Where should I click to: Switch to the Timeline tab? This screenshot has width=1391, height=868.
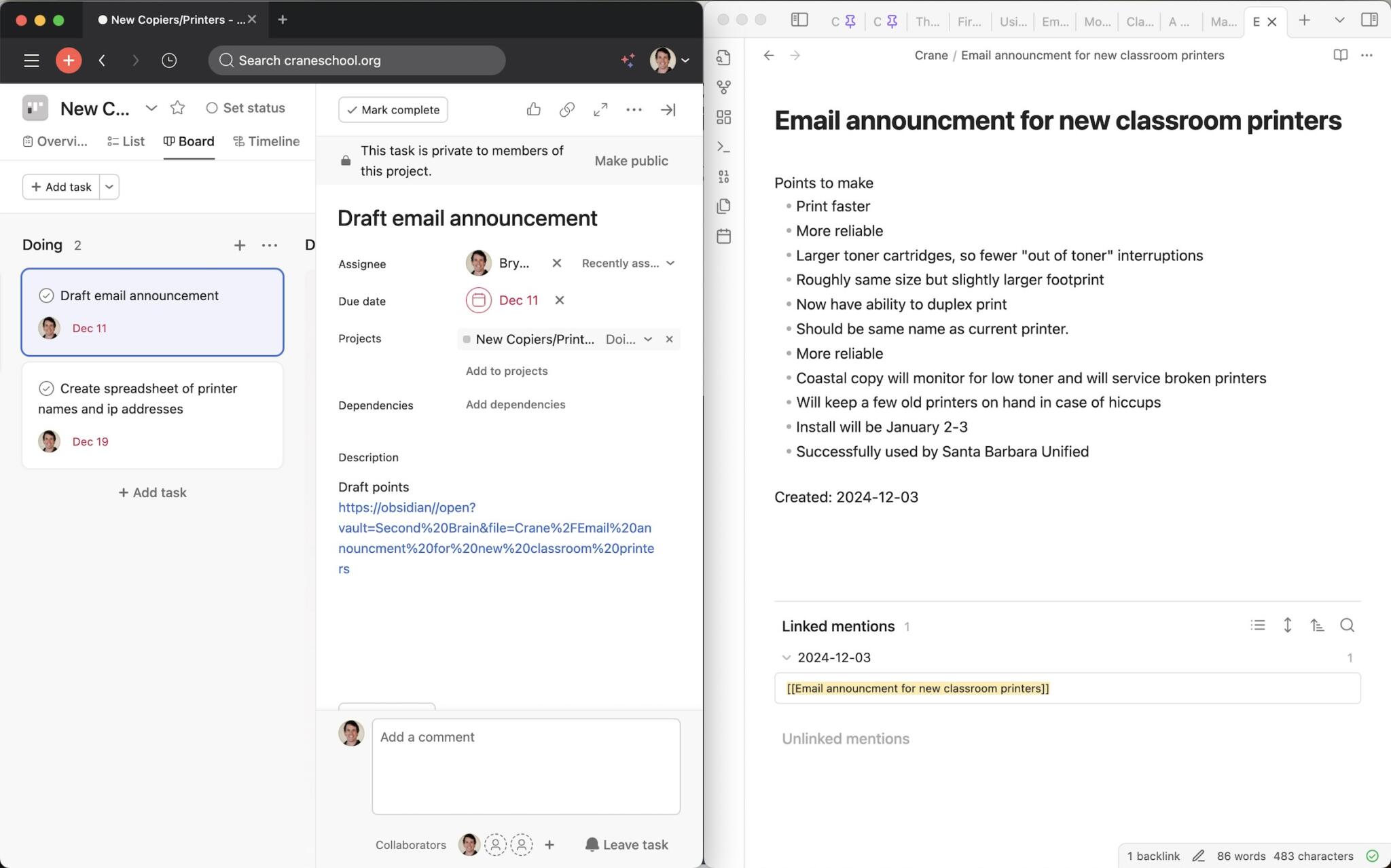(x=266, y=141)
